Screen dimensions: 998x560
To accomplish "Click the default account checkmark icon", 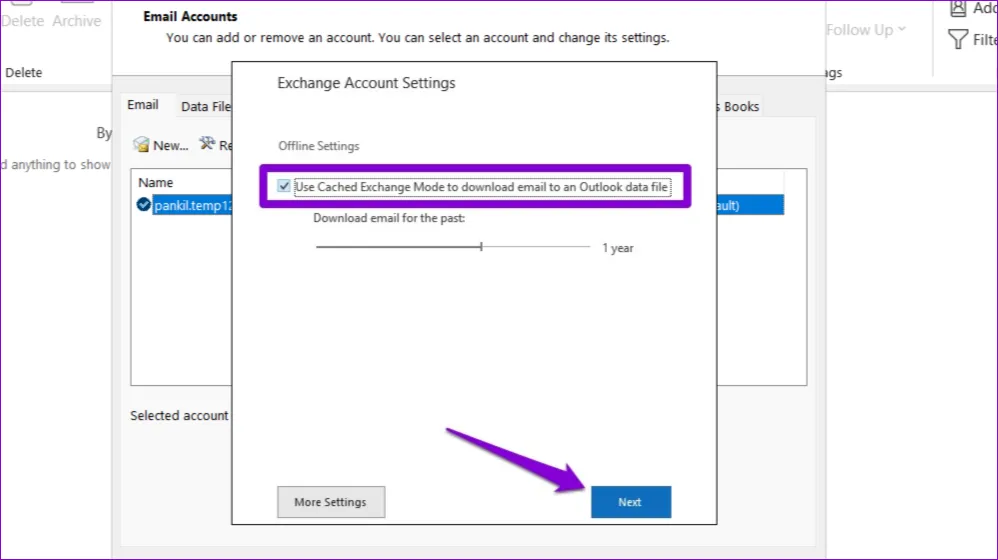I will (144, 205).
